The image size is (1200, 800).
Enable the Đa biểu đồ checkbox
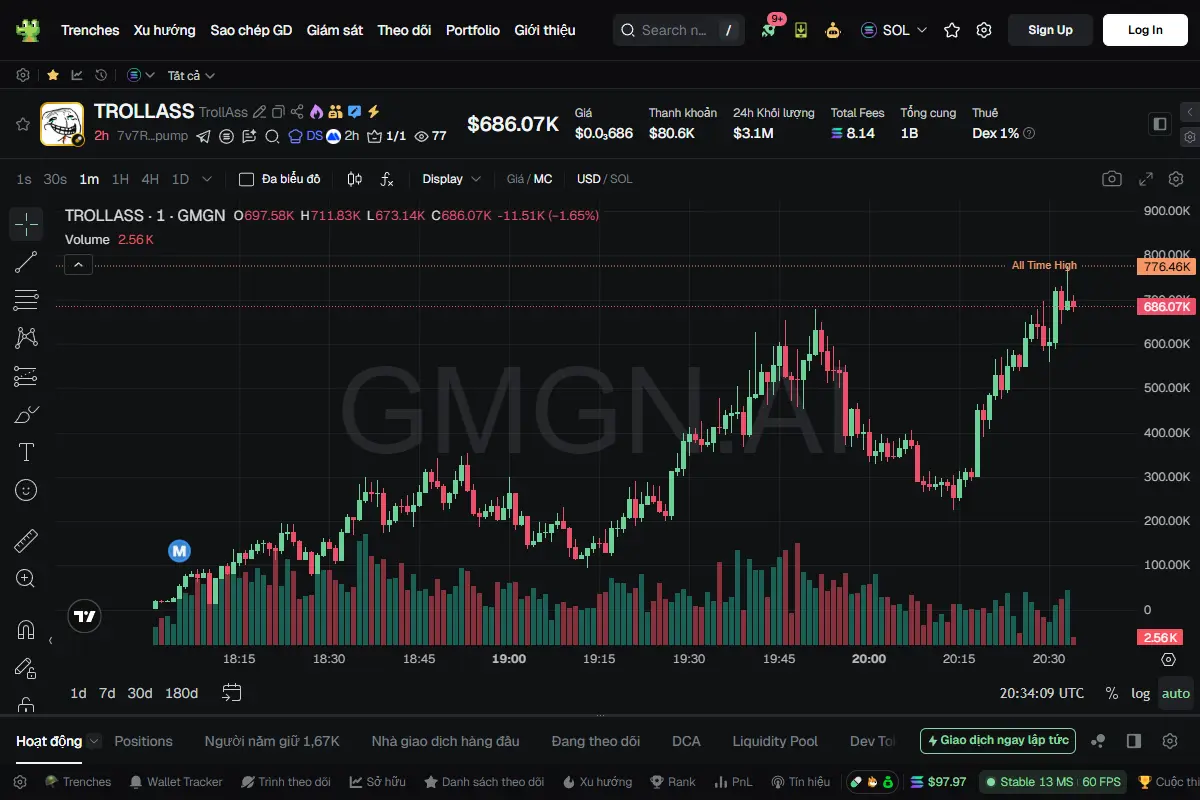(246, 179)
